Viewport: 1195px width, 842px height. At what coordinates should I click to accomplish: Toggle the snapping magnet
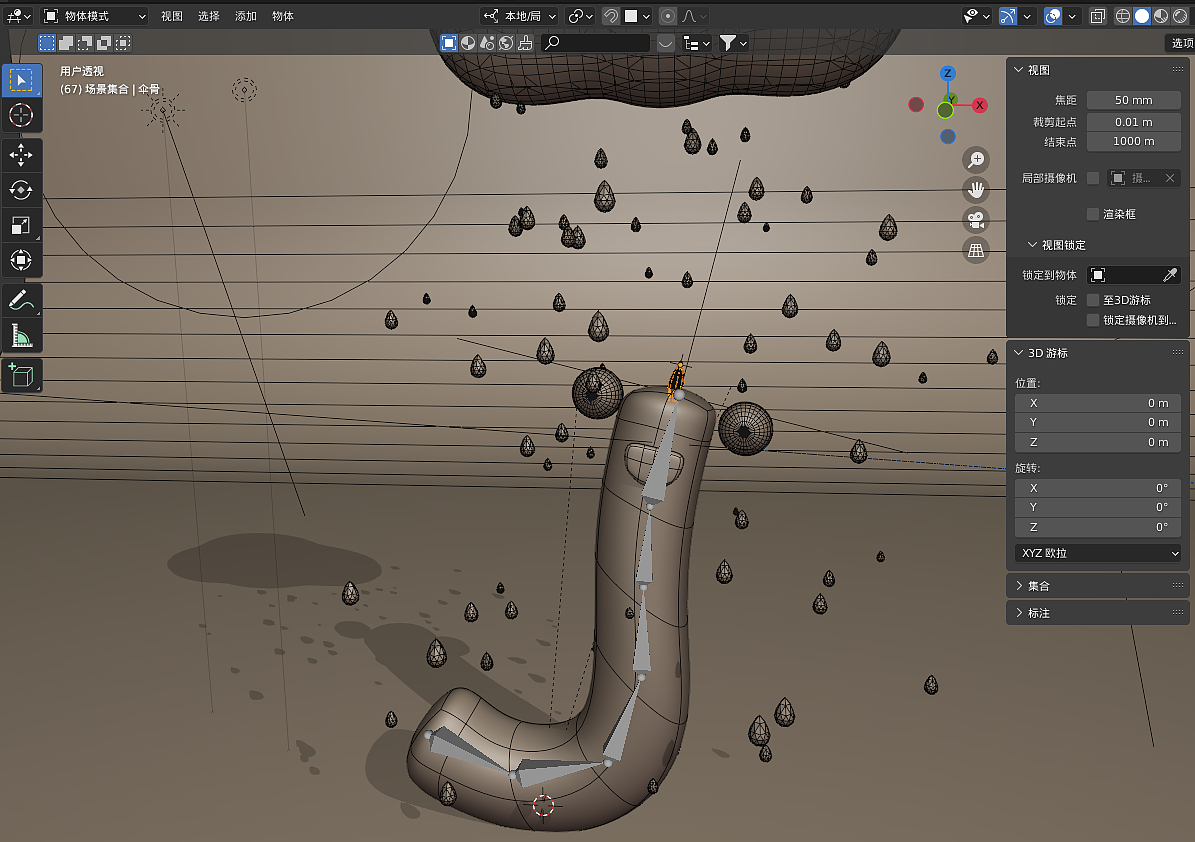coord(610,16)
